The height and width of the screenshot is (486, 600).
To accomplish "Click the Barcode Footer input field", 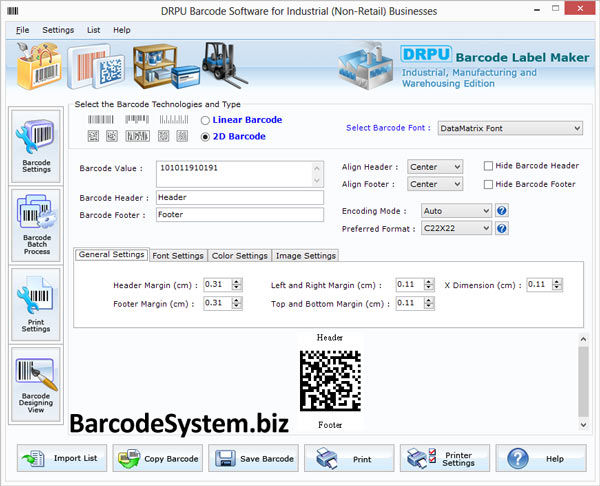I will tap(240, 215).
